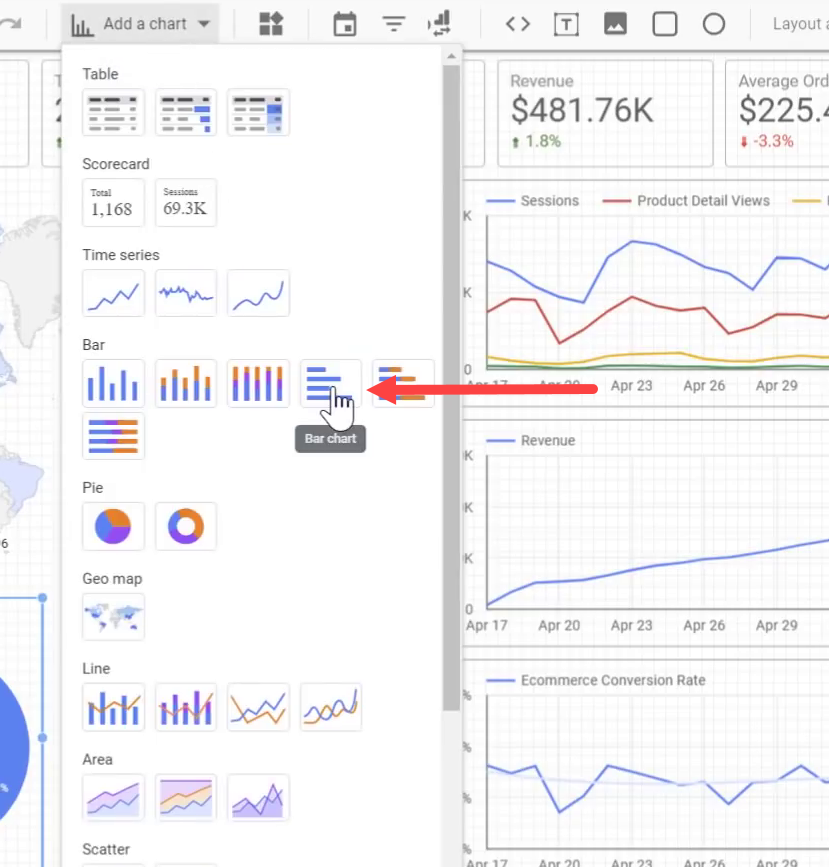Select the 100% stacked column chart
Screen dimensions: 829x867
pos(258,383)
